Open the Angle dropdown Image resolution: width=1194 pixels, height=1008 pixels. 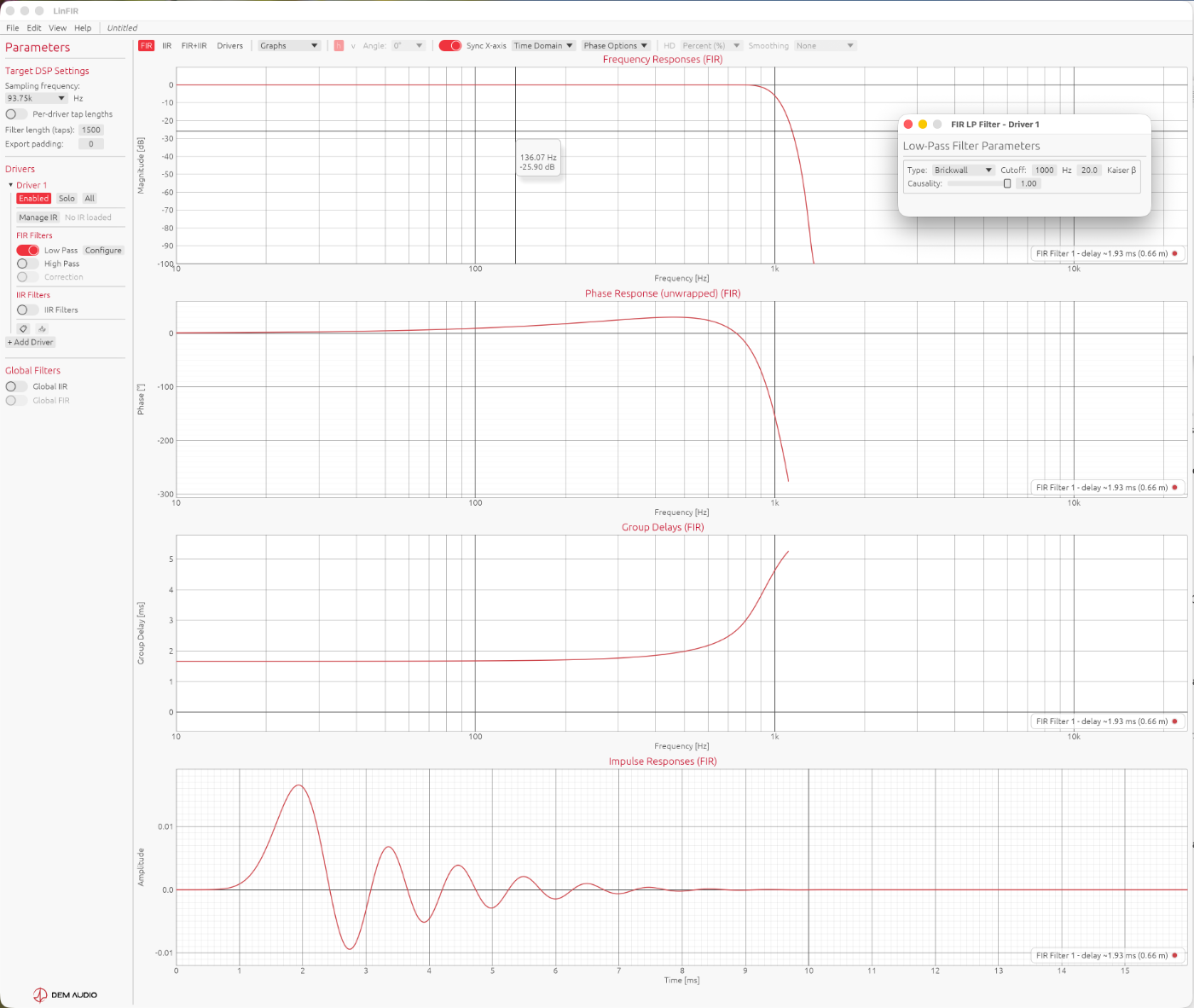(x=408, y=46)
